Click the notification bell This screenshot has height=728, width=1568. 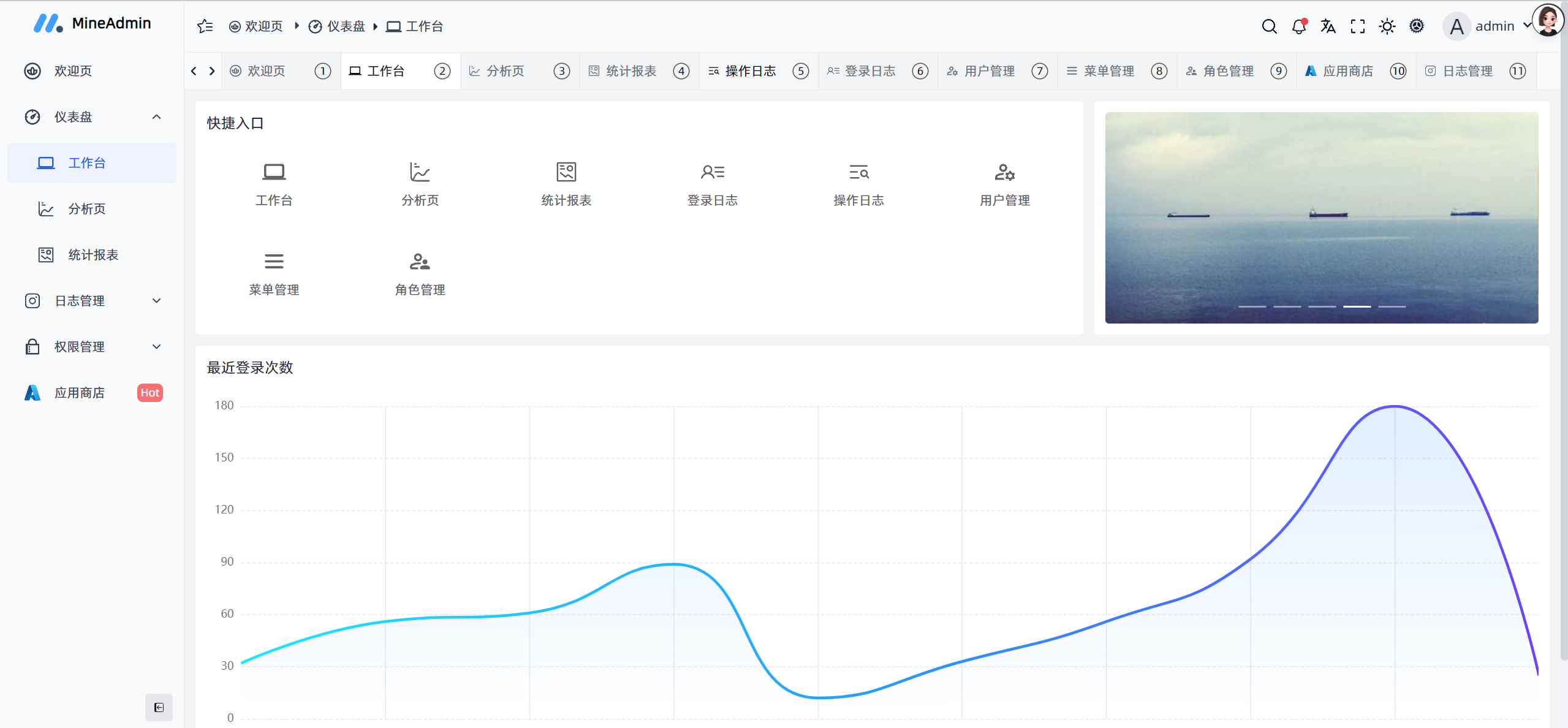[x=1298, y=26]
